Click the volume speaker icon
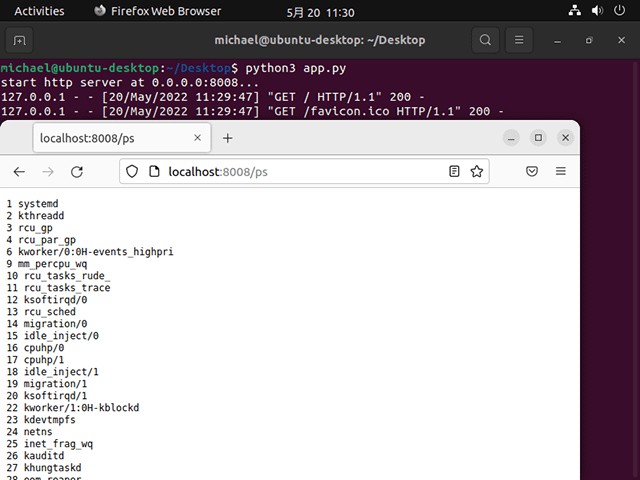This screenshot has width=640, height=480. point(597,11)
